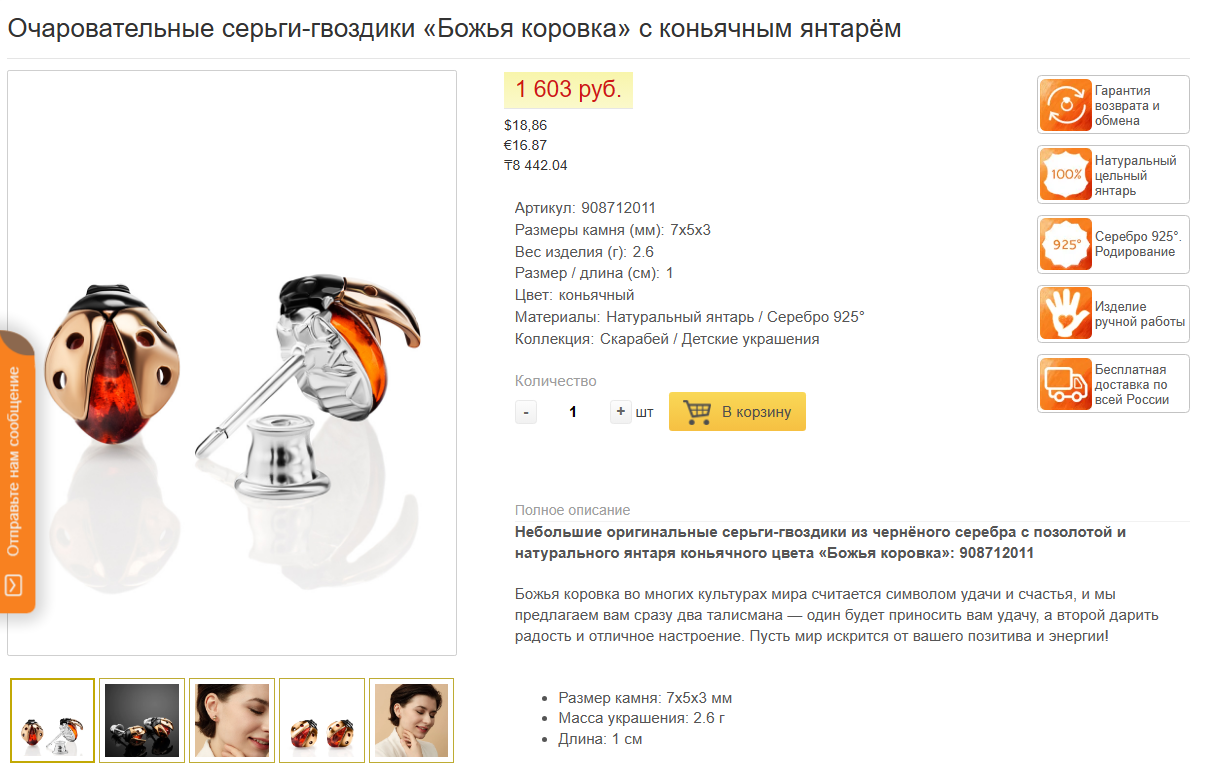This screenshot has width=1205, height=772.
Task: Increase quantity with the plus button
Action: point(621,412)
